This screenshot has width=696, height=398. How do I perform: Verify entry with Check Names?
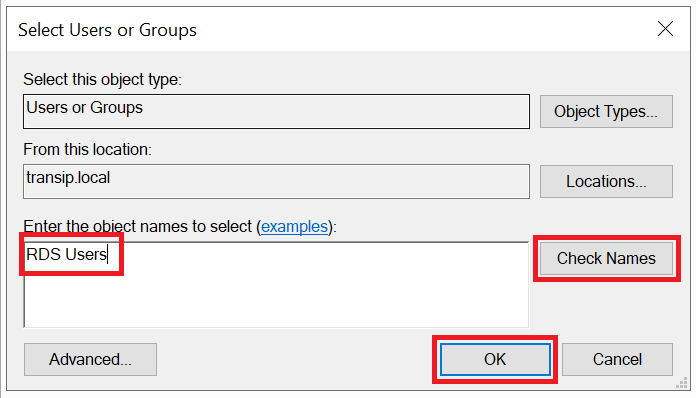point(606,258)
